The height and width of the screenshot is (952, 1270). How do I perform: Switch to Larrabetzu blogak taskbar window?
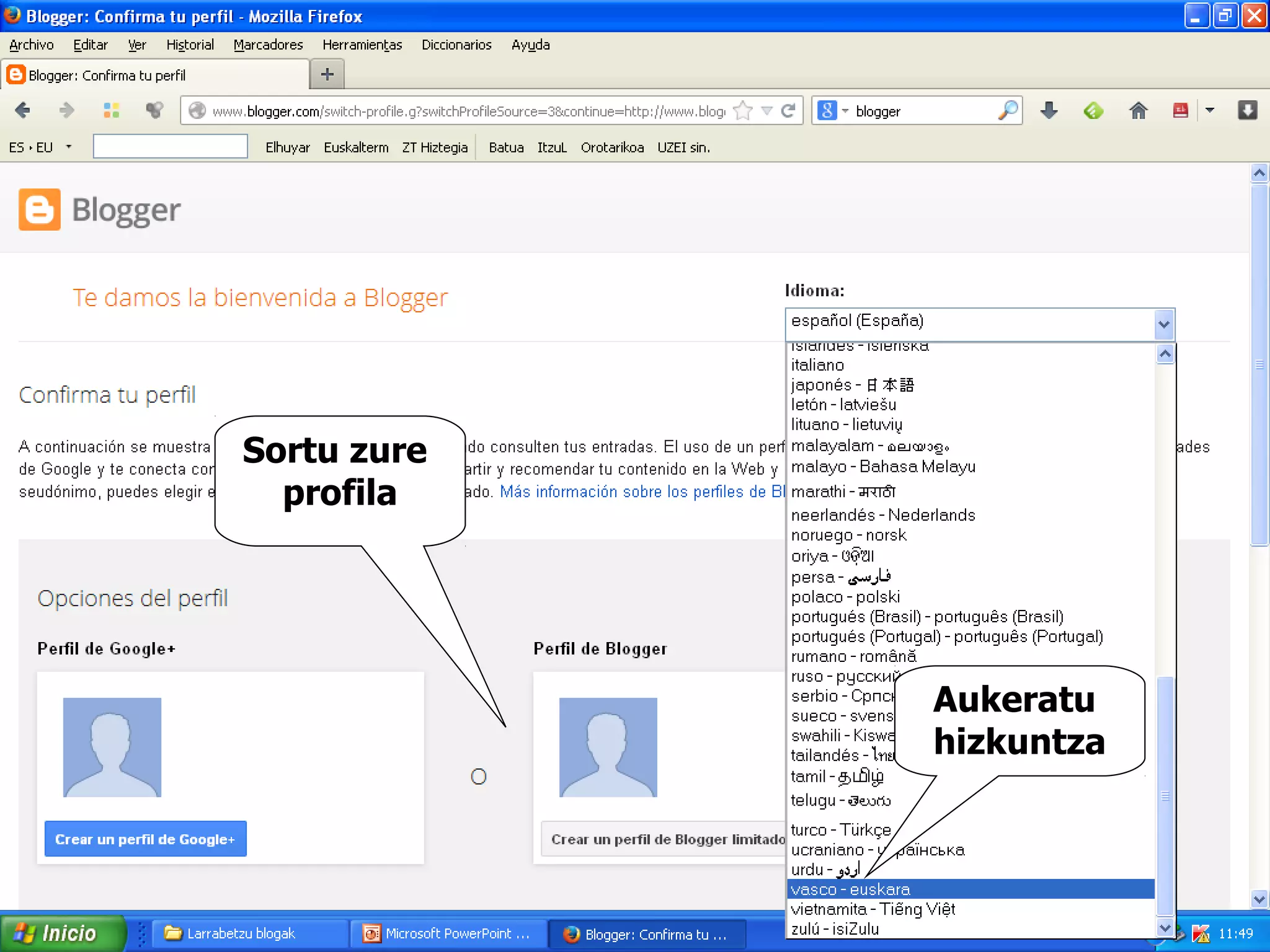(249, 933)
